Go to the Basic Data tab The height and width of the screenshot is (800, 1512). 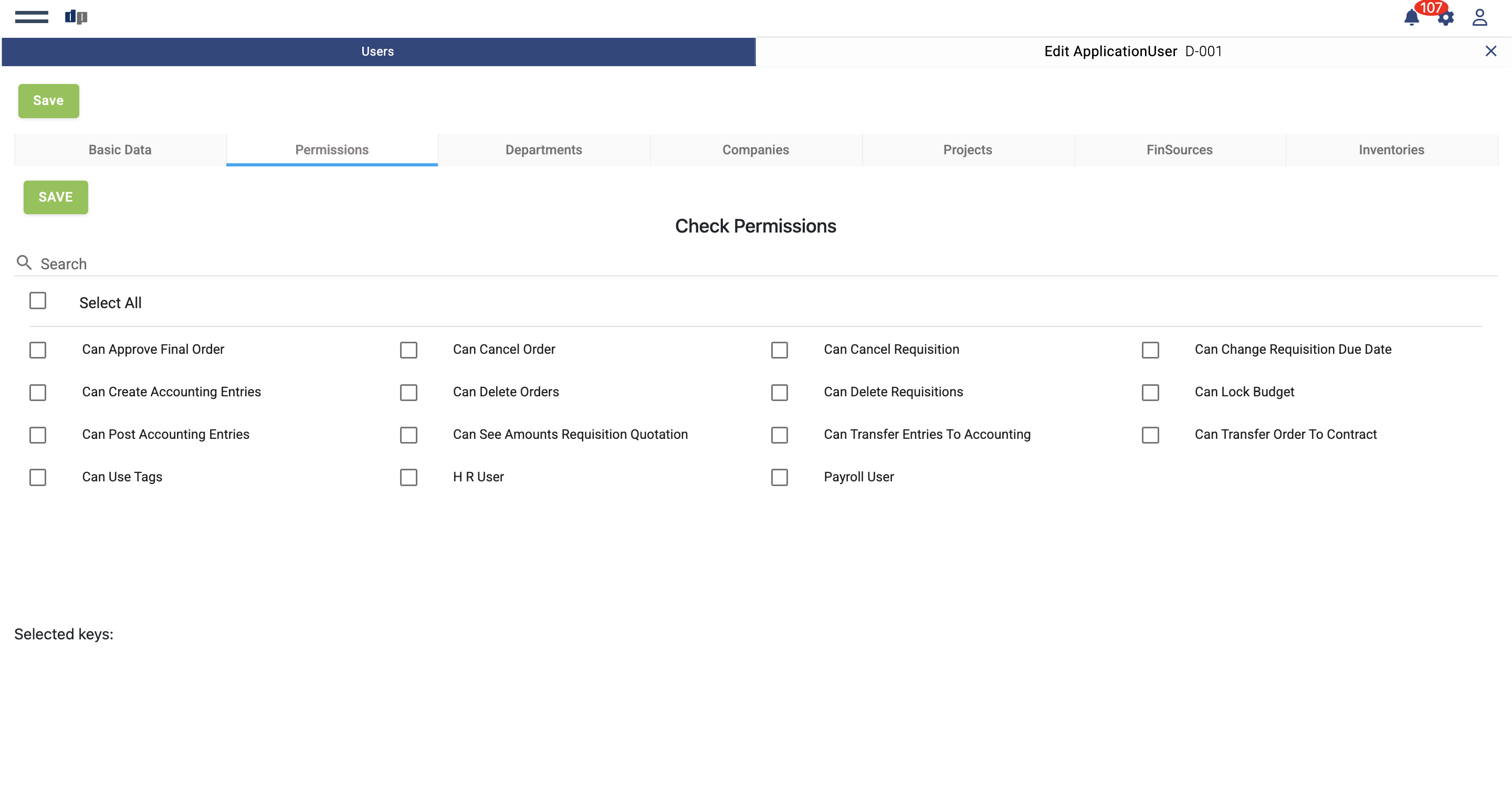point(120,150)
